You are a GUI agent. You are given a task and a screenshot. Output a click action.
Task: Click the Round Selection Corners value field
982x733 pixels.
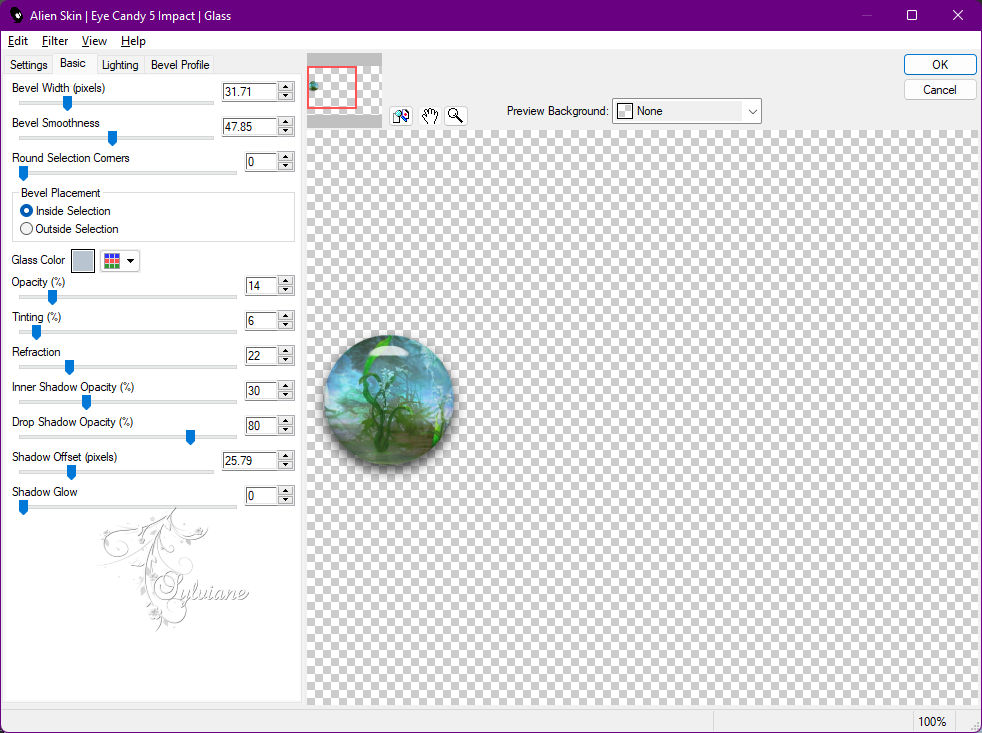coord(261,162)
